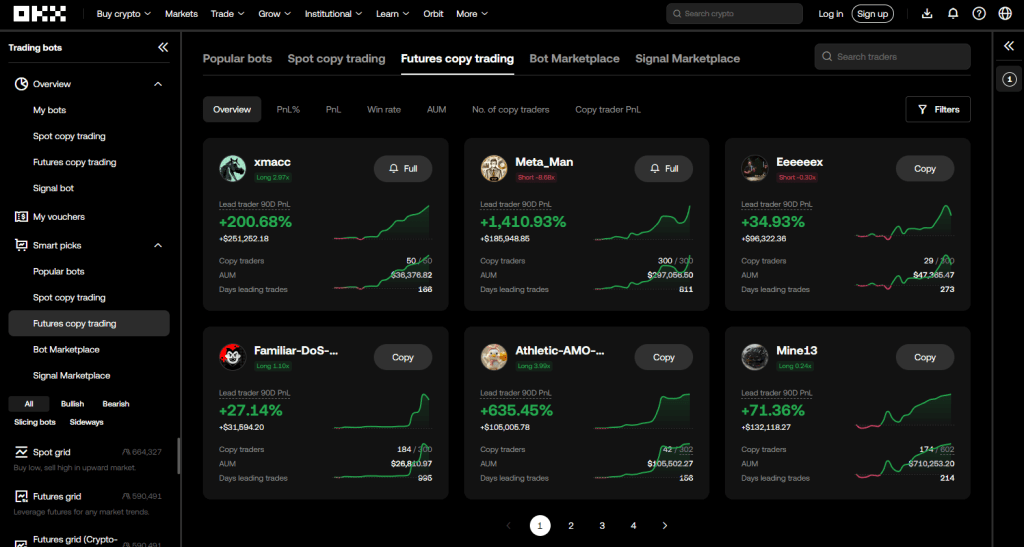Go to next page arrow
Image resolution: width=1024 pixels, height=547 pixels.
[665, 525]
